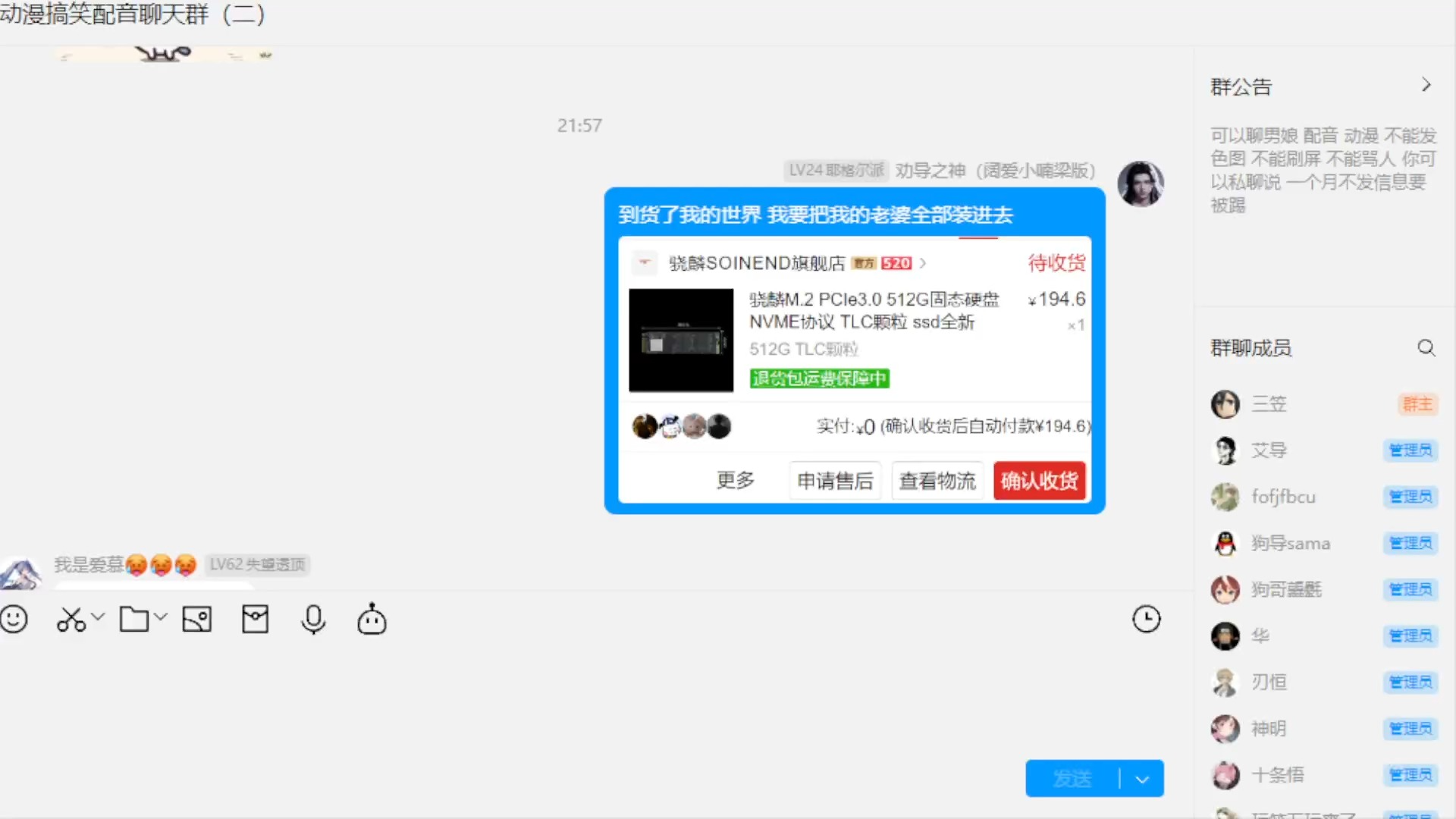Click the 更多 option on the order card
1456x819 pixels.
(734, 481)
